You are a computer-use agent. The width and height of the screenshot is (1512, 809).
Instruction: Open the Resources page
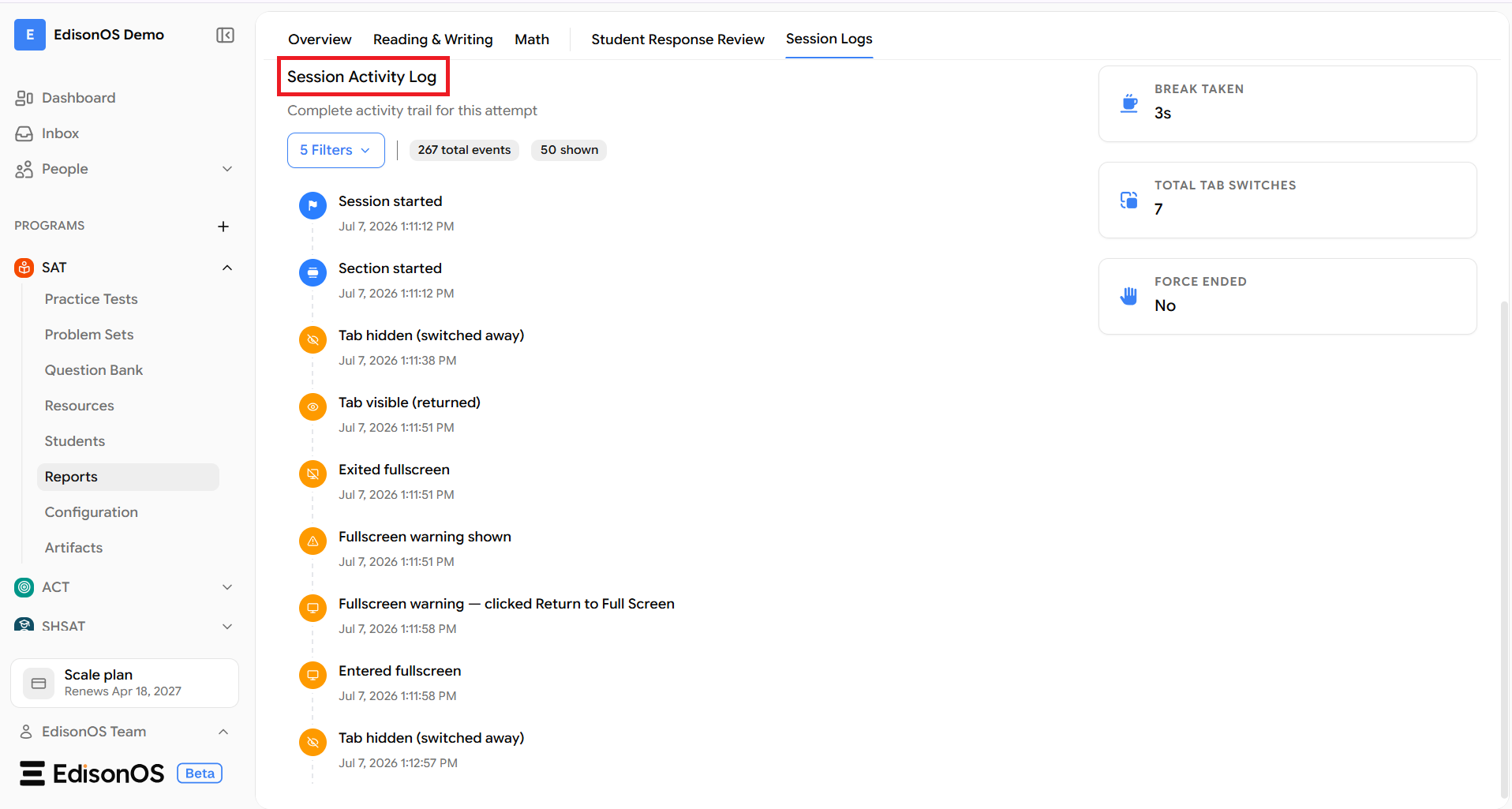[79, 406]
